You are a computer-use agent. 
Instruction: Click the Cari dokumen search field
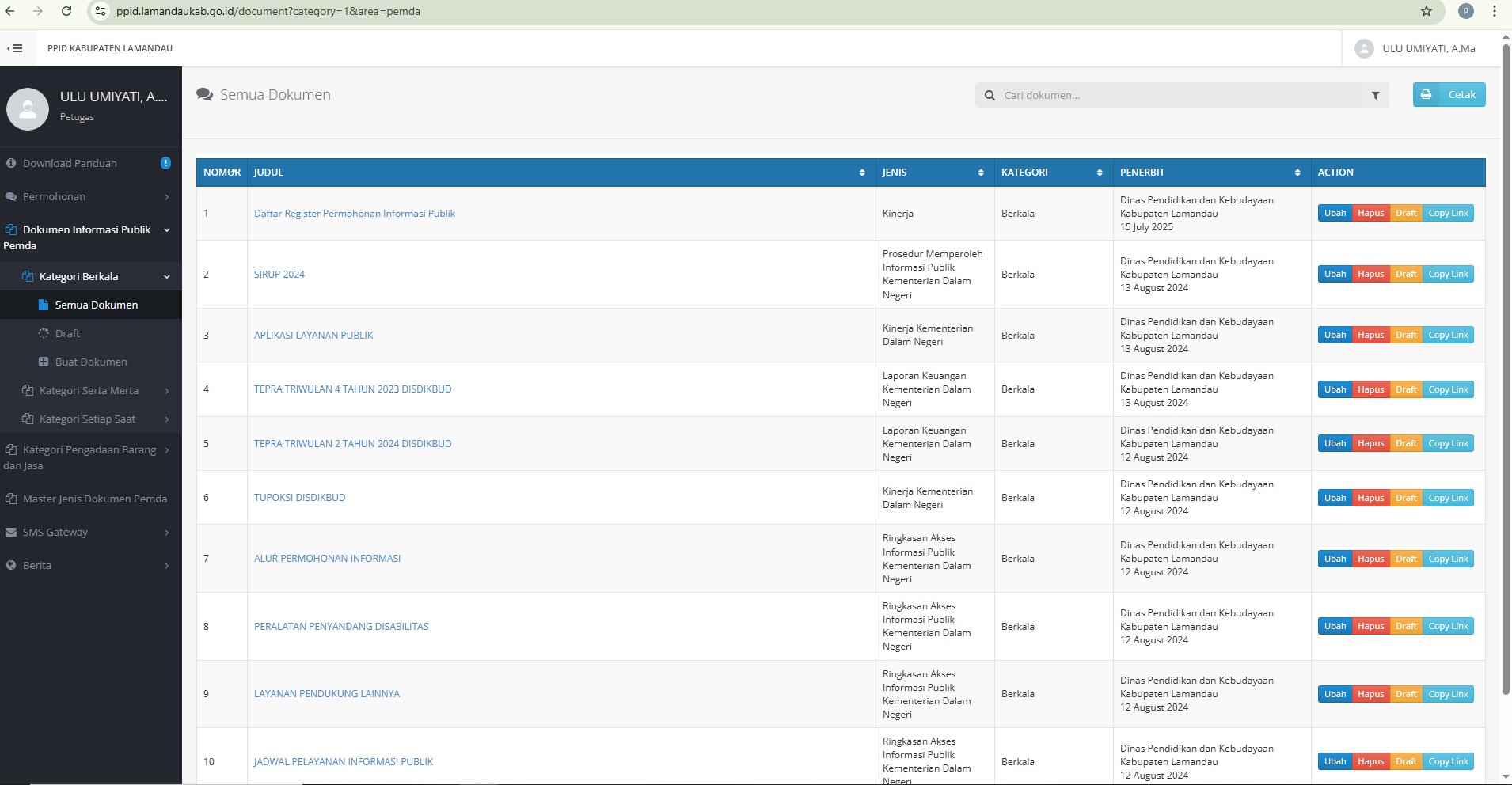pyautogui.click(x=1180, y=95)
